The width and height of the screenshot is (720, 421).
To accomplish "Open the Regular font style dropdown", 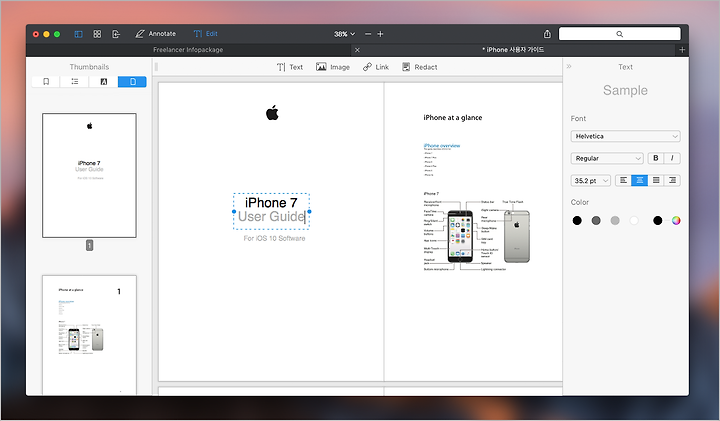I will (607, 158).
